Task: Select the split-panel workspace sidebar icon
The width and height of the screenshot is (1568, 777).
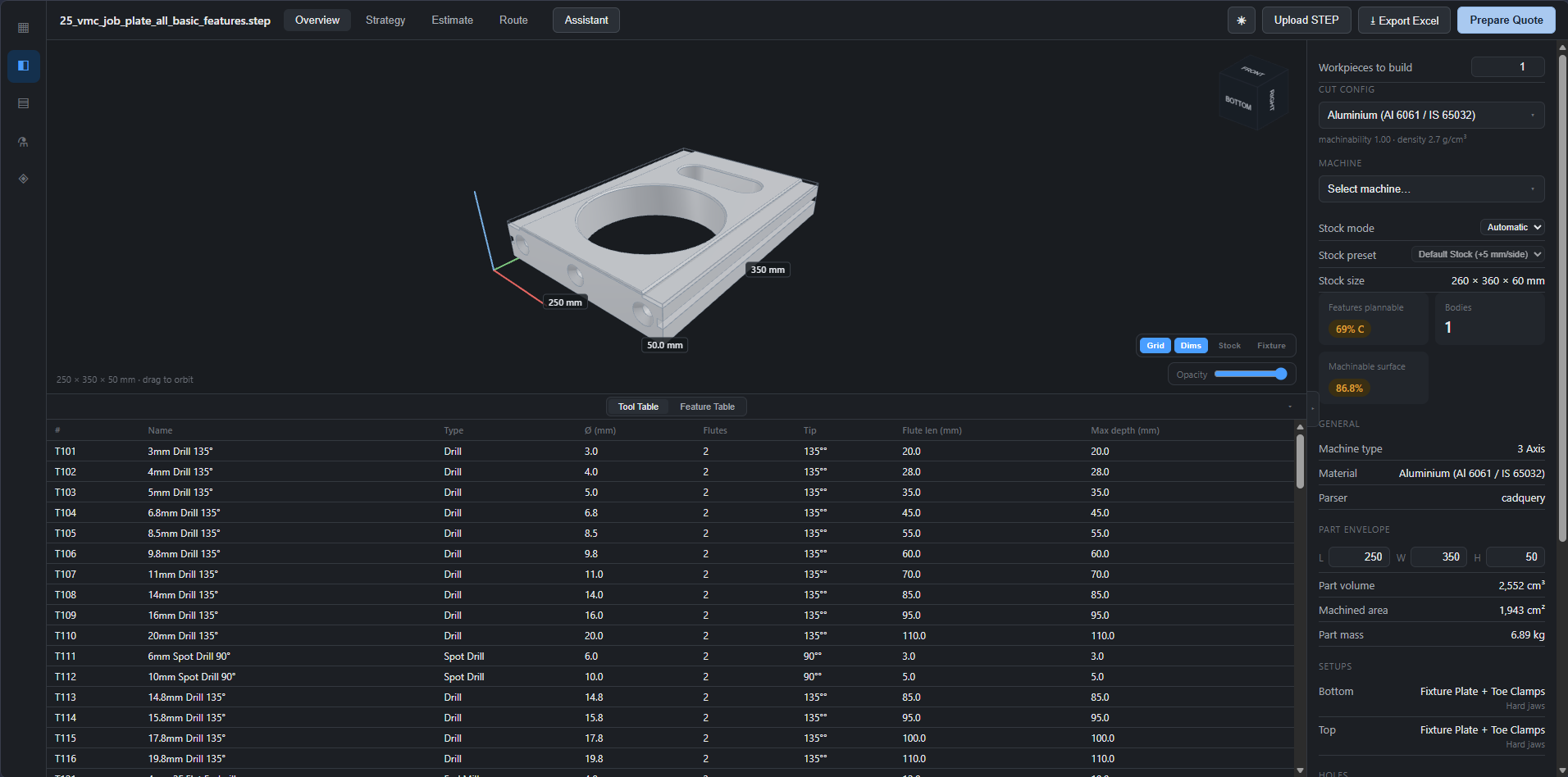Action: (x=23, y=66)
